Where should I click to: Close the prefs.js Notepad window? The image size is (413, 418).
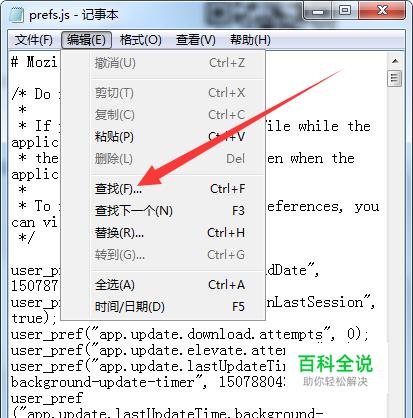(382, 11)
